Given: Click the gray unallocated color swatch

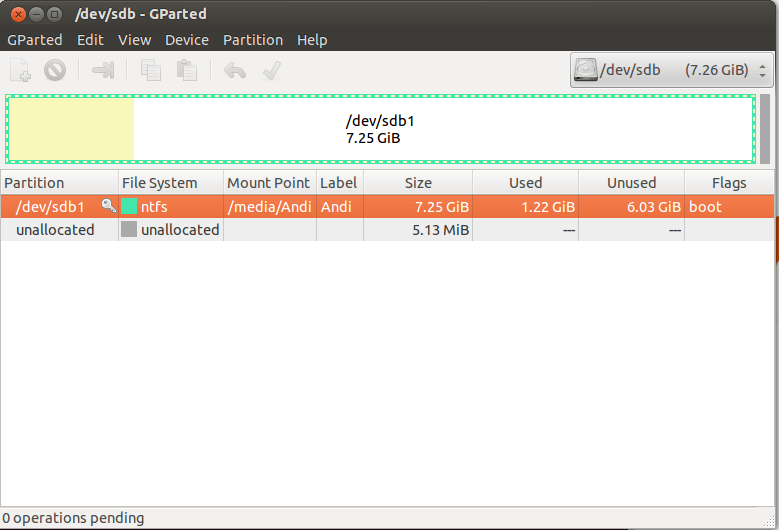Looking at the screenshot, I should [129, 230].
